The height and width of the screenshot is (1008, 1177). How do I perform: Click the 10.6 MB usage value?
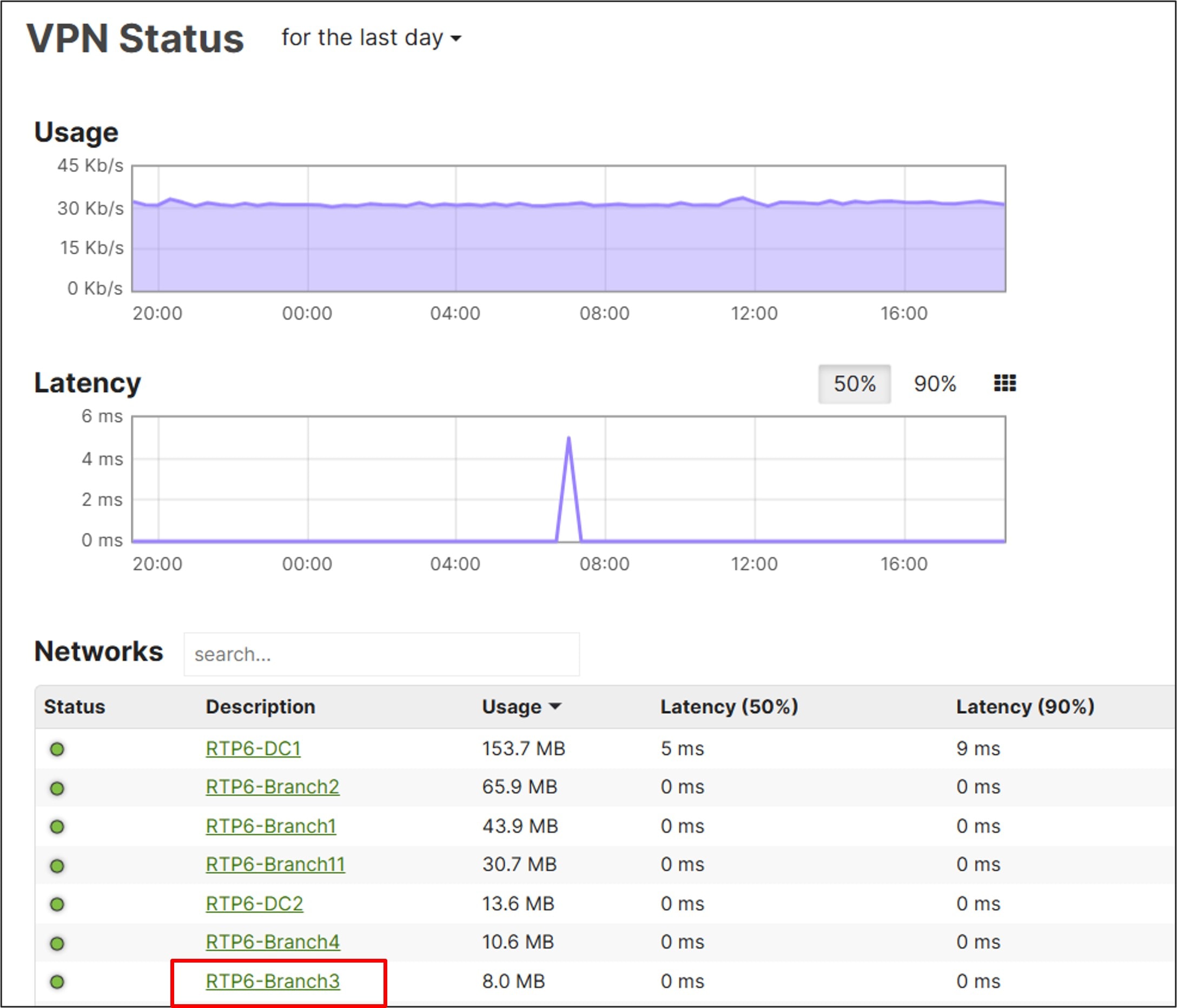coord(518,941)
